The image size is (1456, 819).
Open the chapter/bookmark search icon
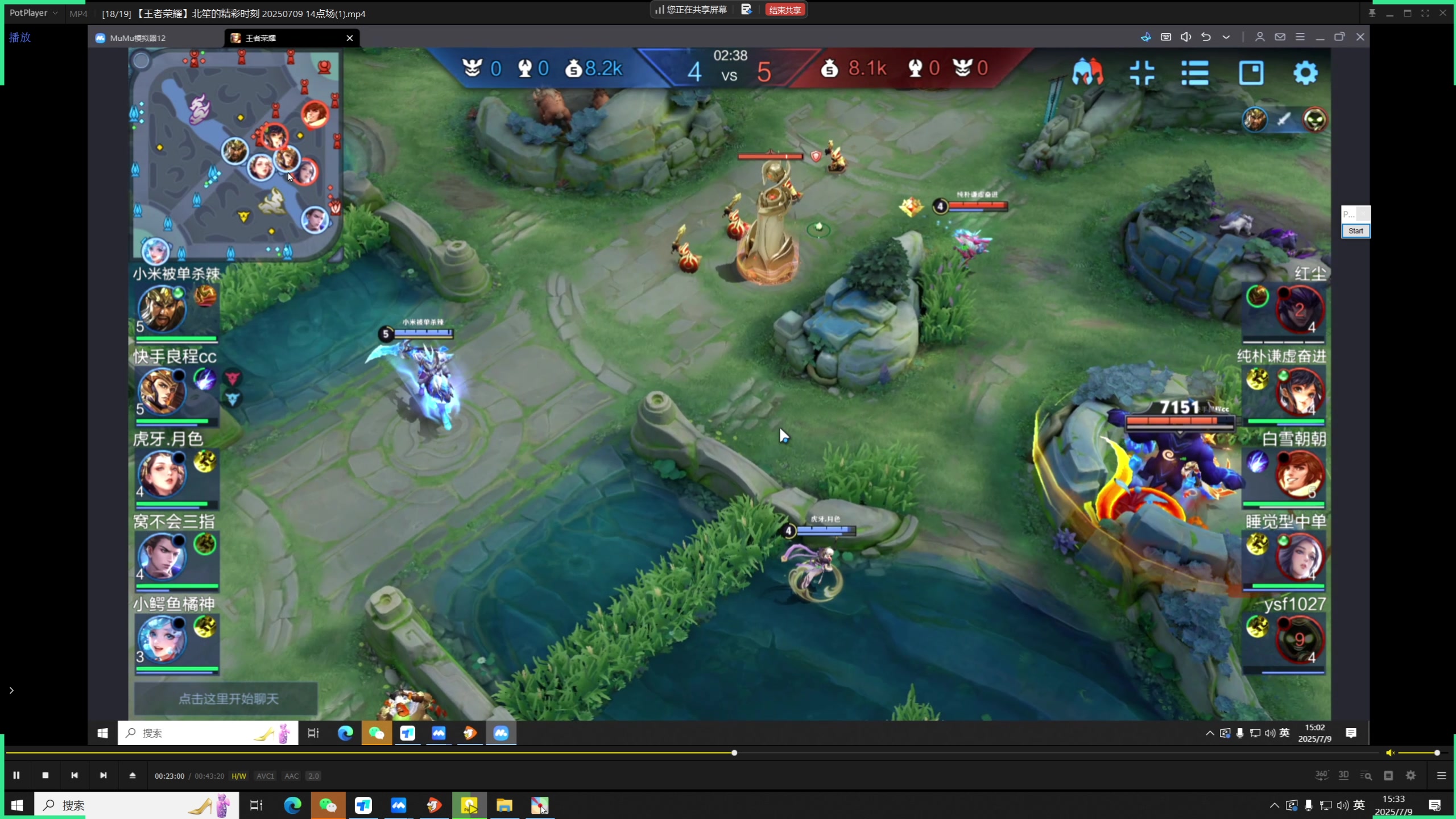[x=1366, y=775]
